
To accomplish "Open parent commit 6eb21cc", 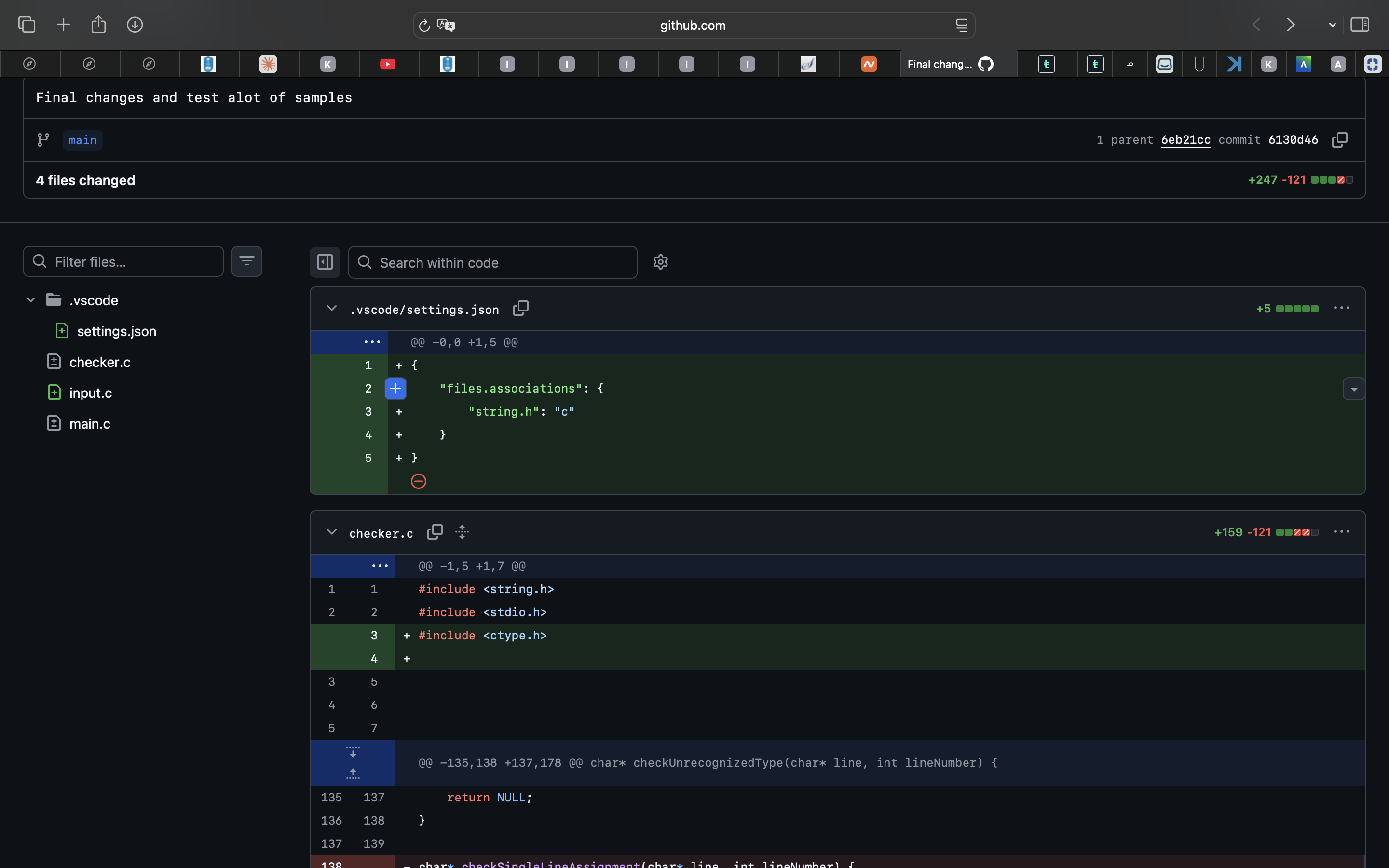I will click(1186, 140).
